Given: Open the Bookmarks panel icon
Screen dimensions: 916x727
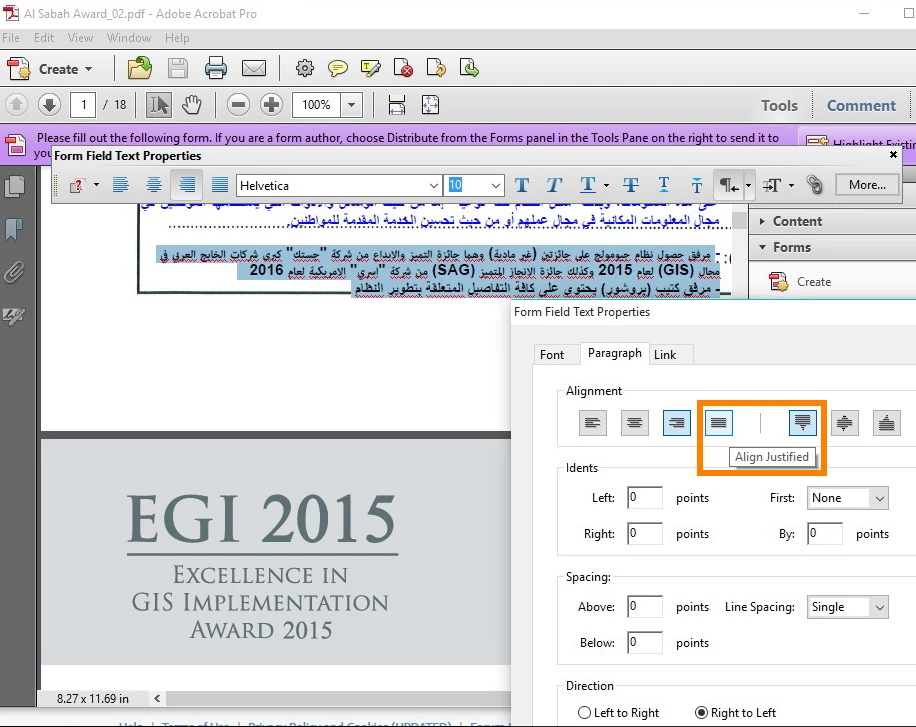Looking at the screenshot, I should [15, 229].
